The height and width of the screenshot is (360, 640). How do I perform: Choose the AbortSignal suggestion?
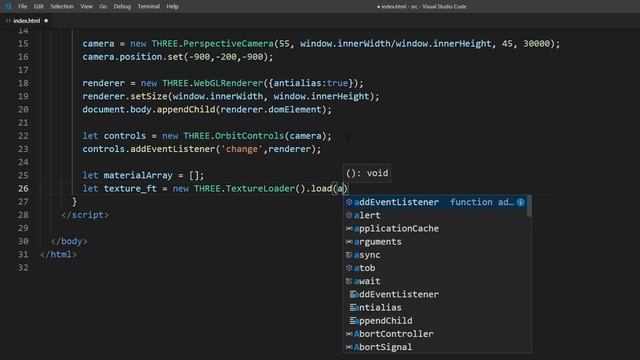[435, 347]
